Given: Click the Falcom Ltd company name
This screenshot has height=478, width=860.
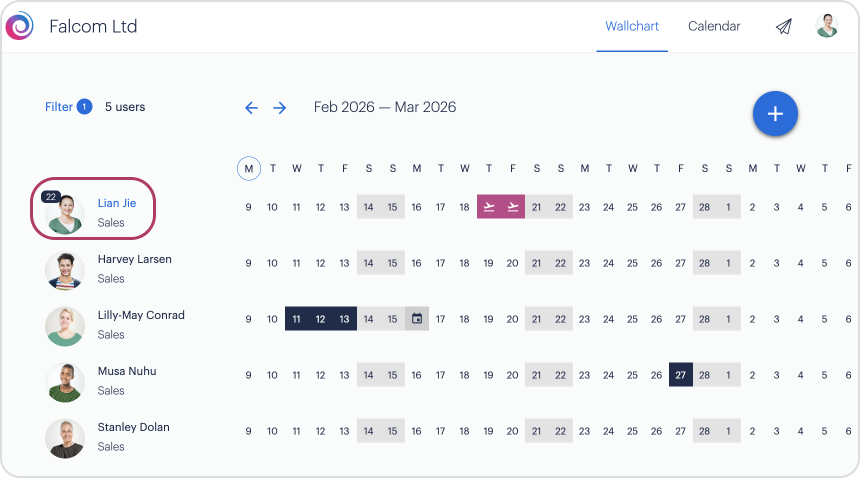Looking at the screenshot, I should (x=93, y=26).
